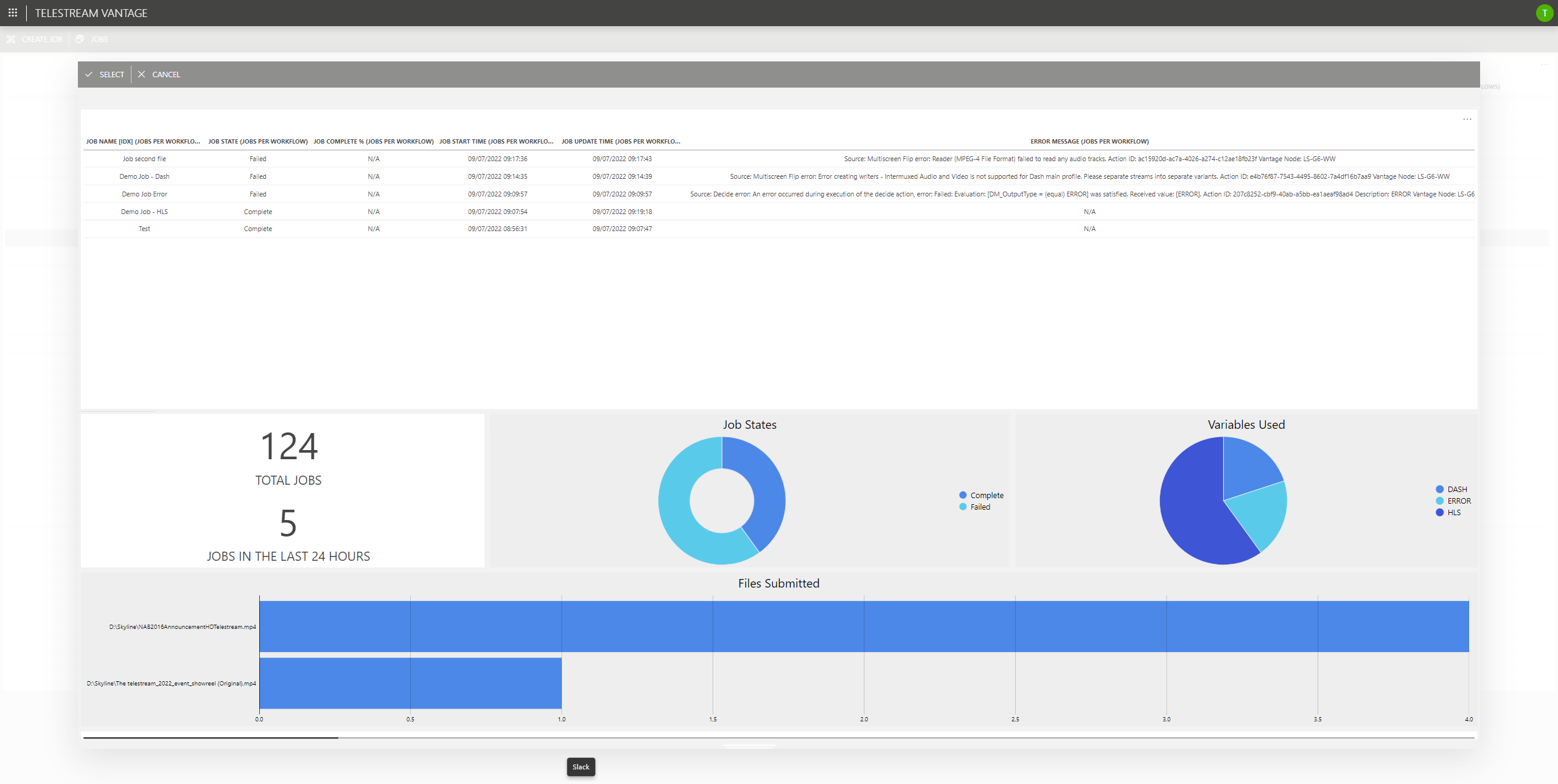
Task: Click the Jobs icon in toolbar
Action: tap(80, 40)
